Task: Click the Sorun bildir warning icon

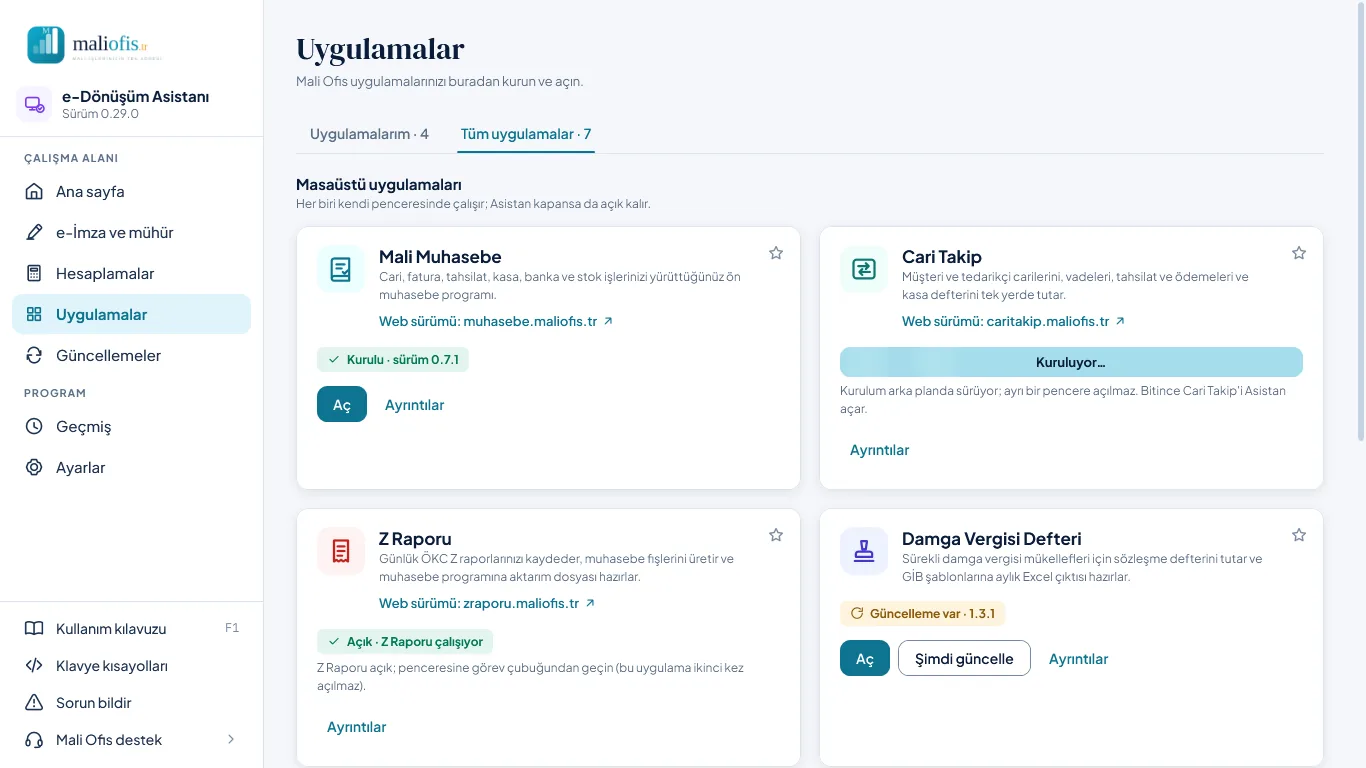Action: (x=34, y=703)
